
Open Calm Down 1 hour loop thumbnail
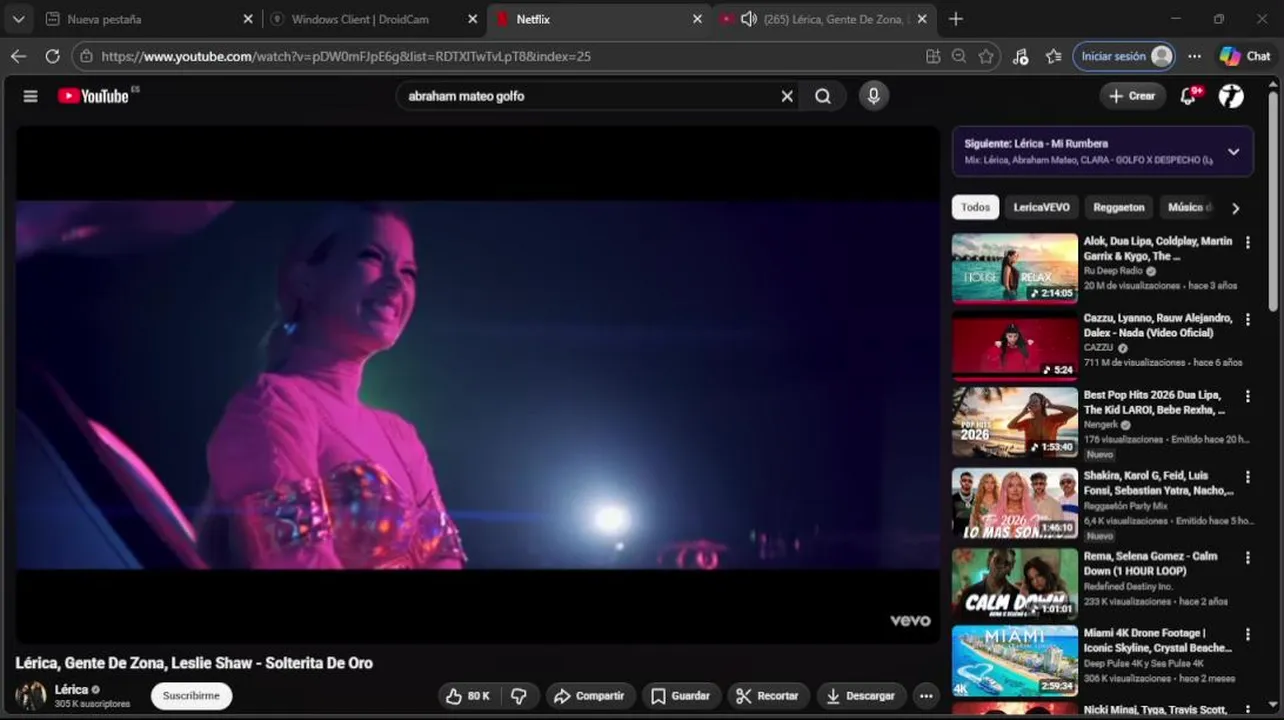click(x=1014, y=583)
